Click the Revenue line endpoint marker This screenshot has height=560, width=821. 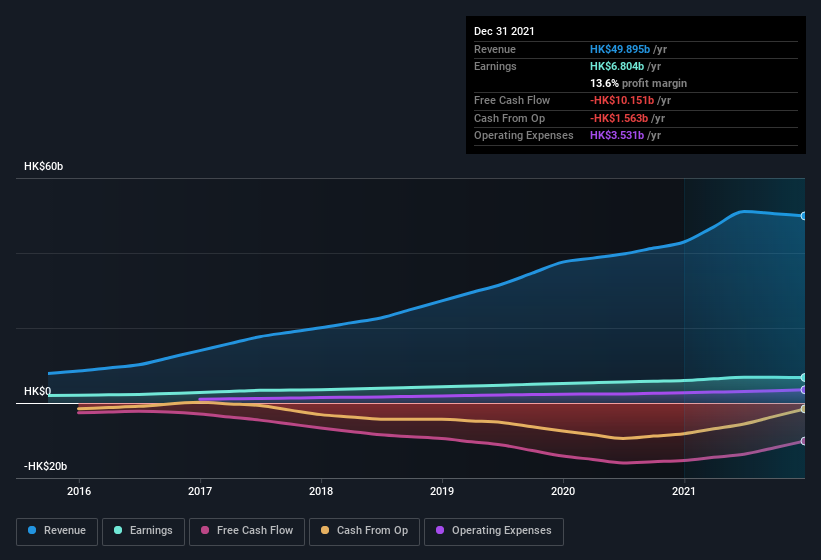point(803,216)
